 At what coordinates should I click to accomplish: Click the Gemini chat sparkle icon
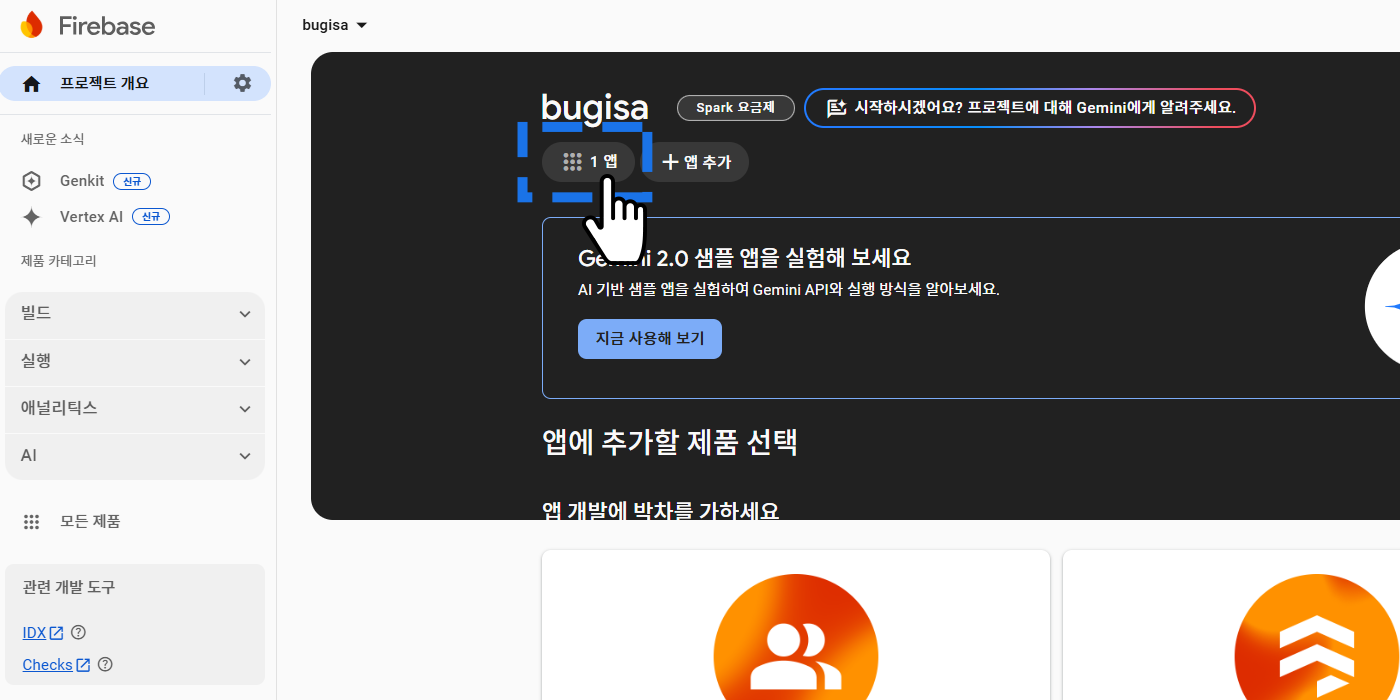click(837, 108)
